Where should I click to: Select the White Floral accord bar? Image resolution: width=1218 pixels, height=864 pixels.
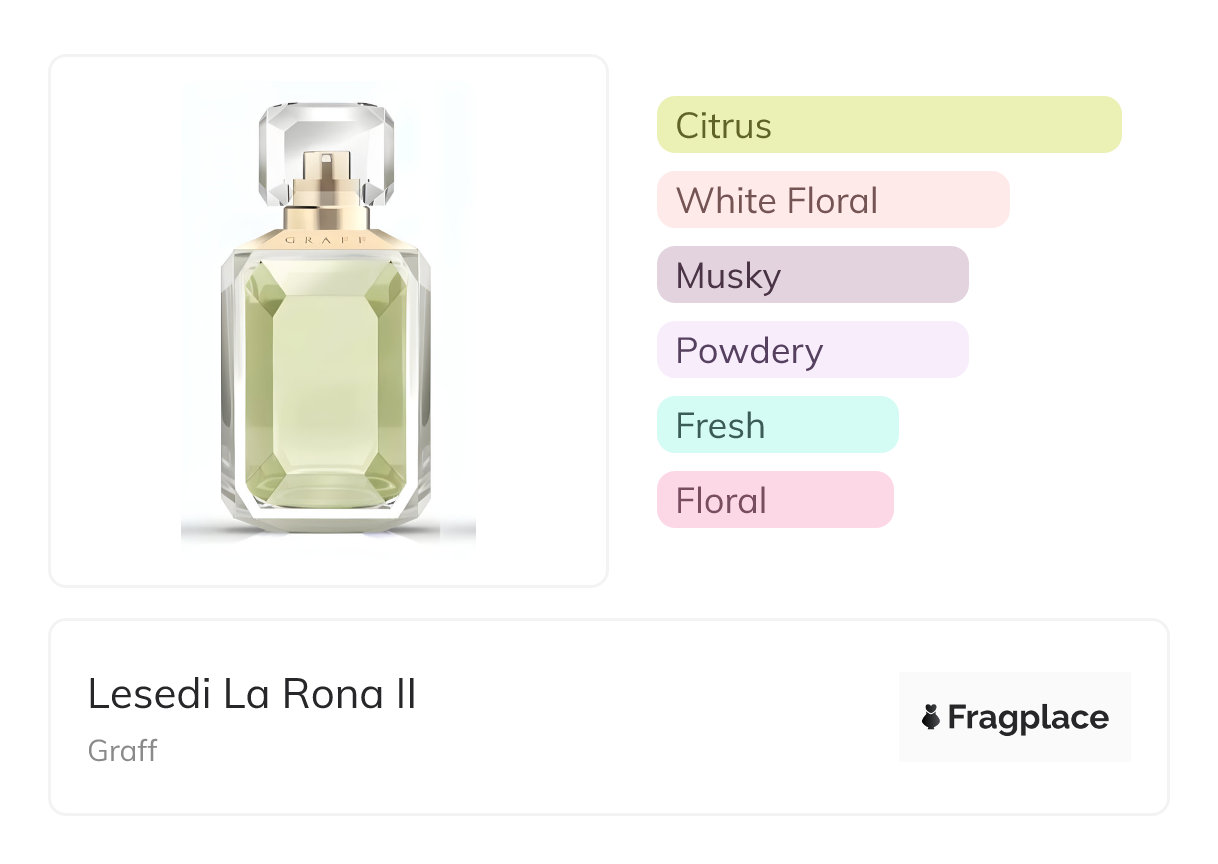point(832,200)
